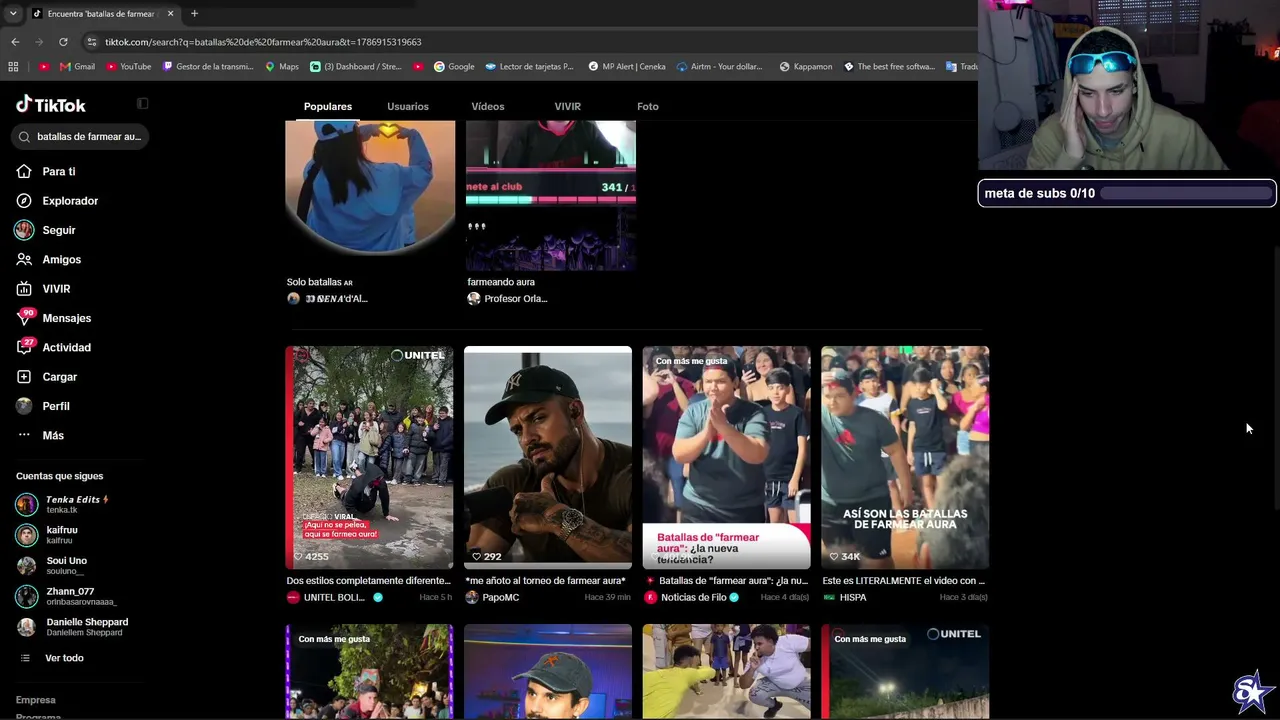Open Cargar to upload a video

(47, 377)
